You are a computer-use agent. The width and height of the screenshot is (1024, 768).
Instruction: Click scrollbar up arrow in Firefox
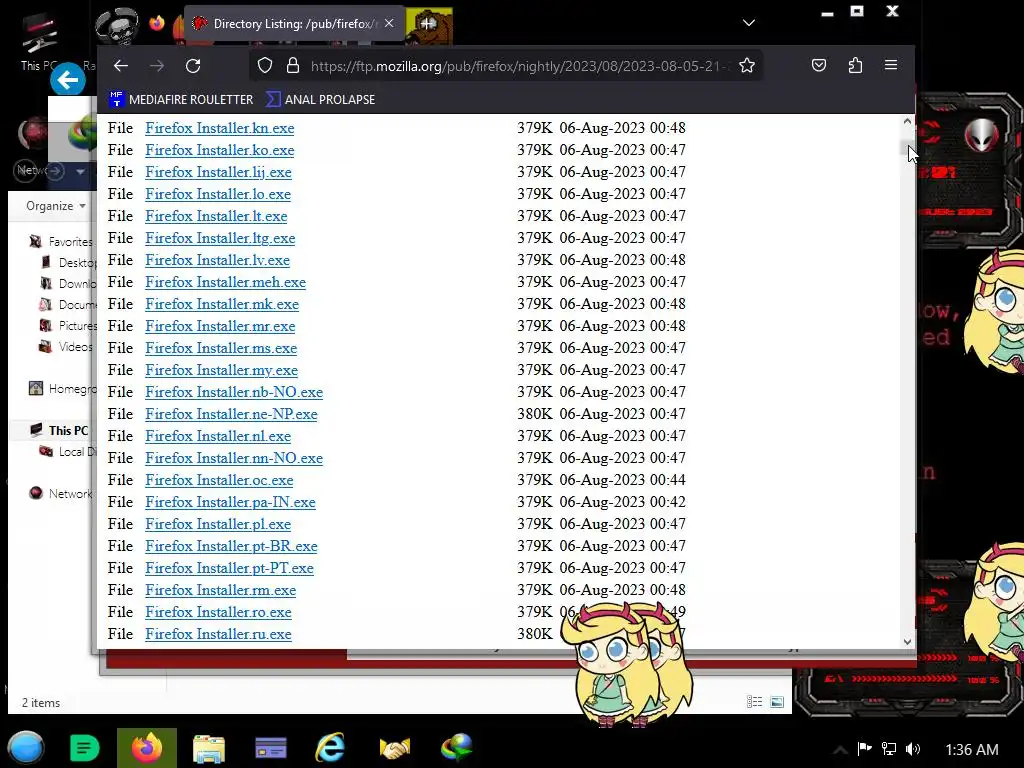[x=907, y=121]
